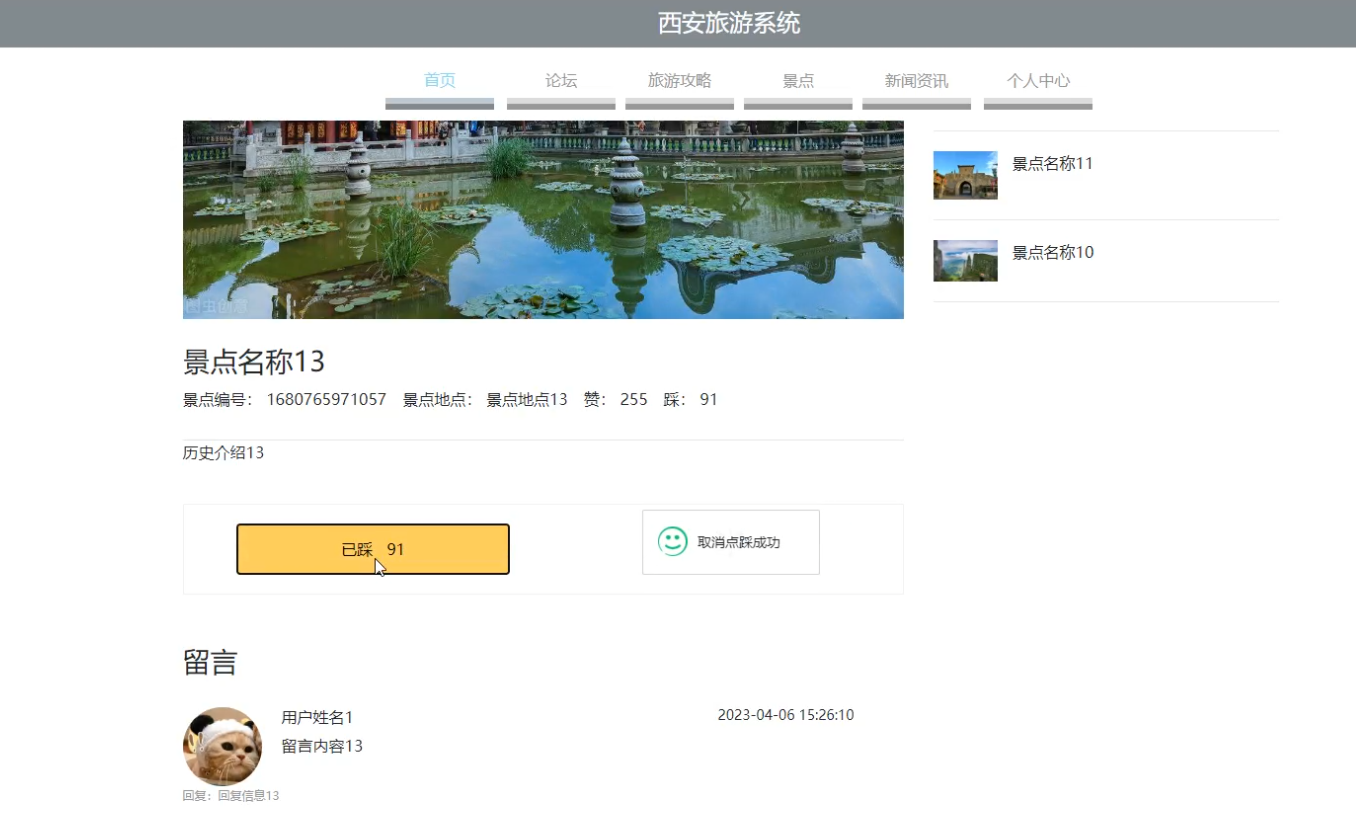
Task: Click the cat avatar of 用户姓名1
Action: click(222, 746)
